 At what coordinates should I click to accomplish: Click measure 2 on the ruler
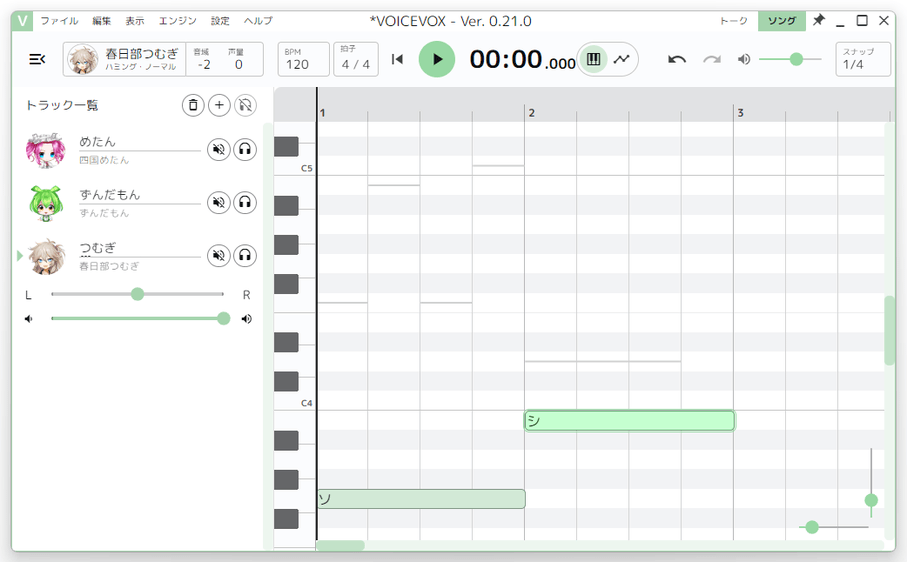(x=532, y=113)
